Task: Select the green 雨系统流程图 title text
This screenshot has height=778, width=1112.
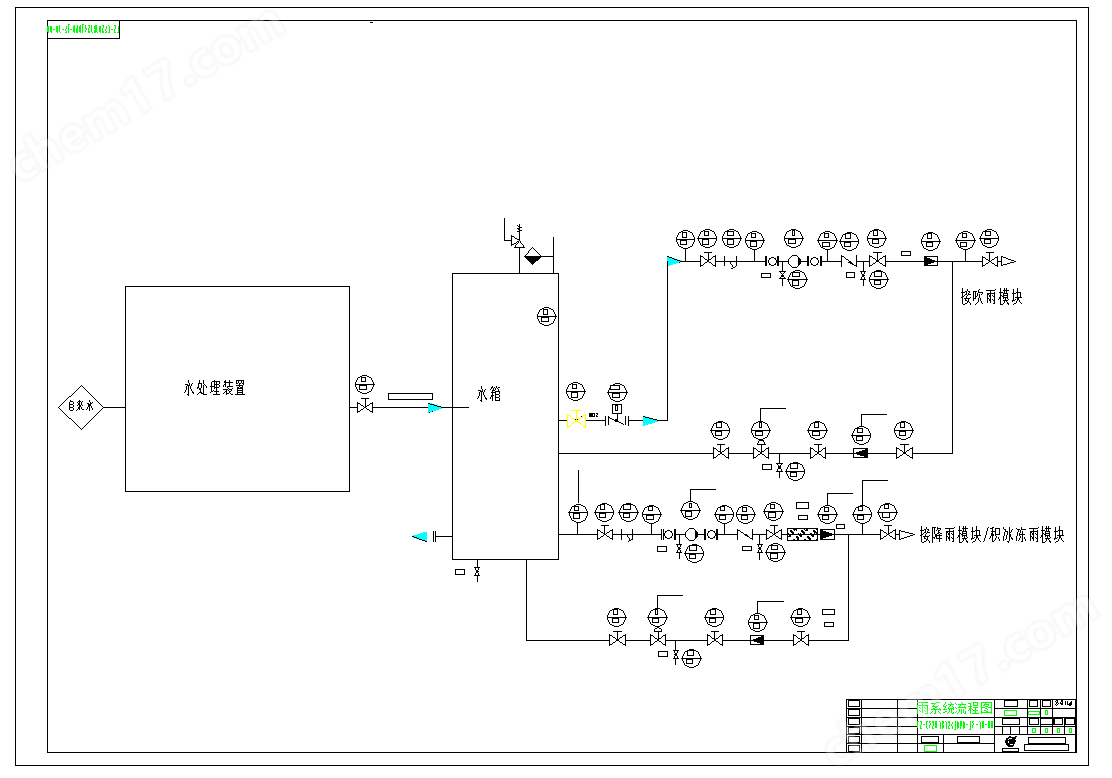Action: pyautogui.click(x=955, y=708)
